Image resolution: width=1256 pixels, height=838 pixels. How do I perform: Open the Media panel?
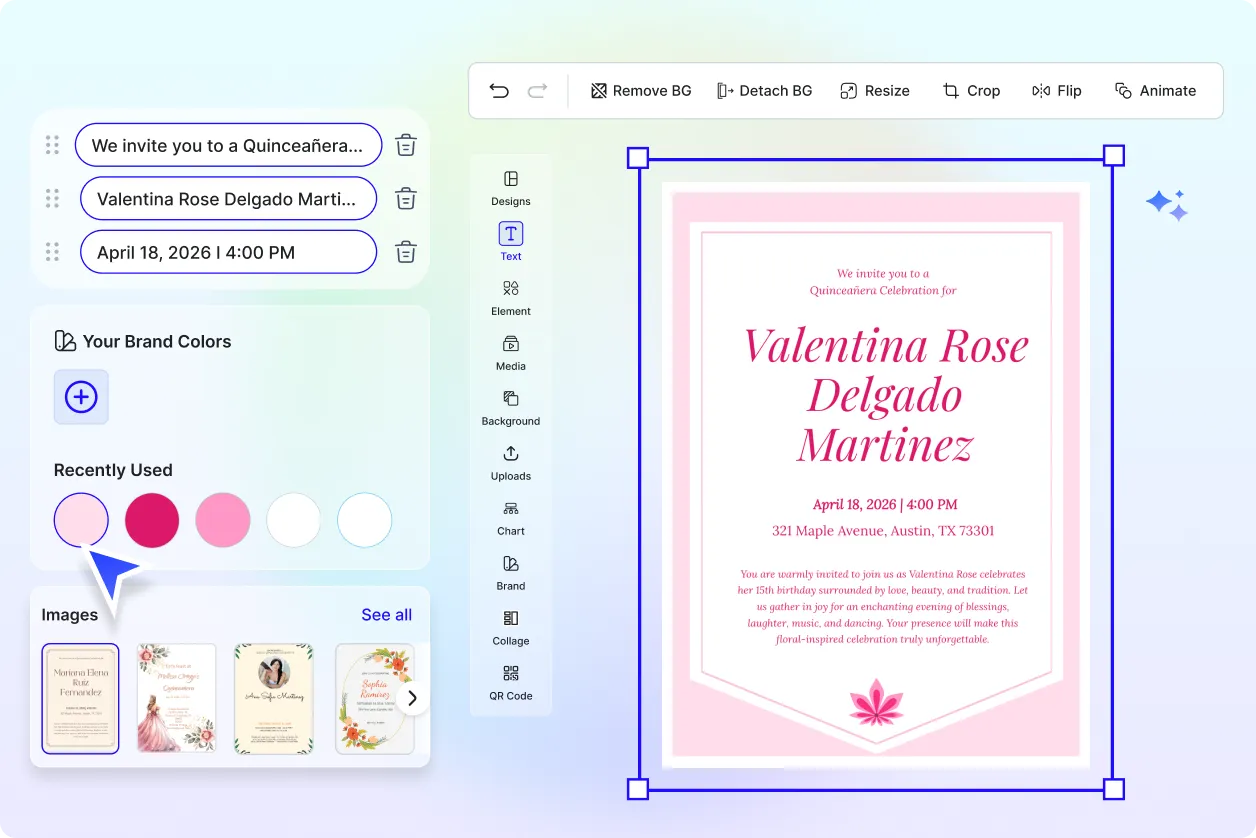[x=510, y=353]
